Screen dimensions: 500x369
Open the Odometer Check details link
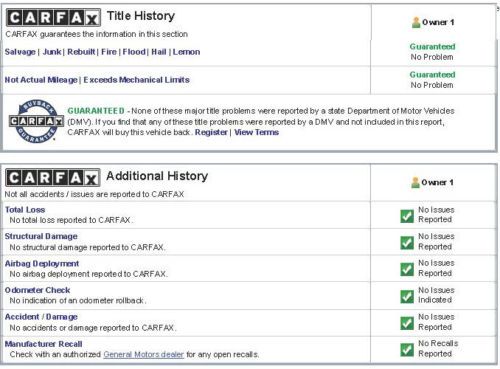37,290
